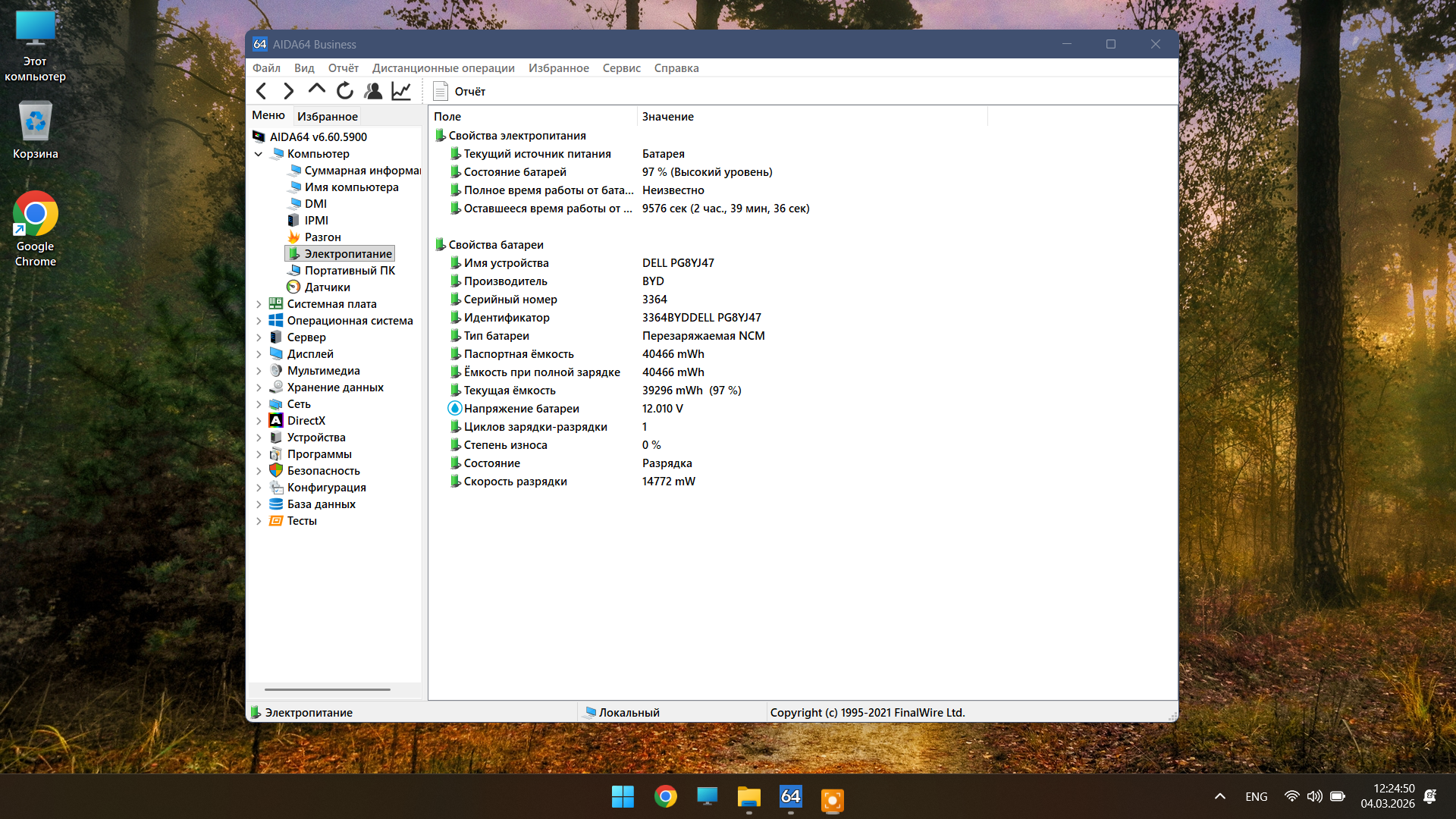Open user management person icon
This screenshot has height=819, width=1456.
(x=373, y=92)
